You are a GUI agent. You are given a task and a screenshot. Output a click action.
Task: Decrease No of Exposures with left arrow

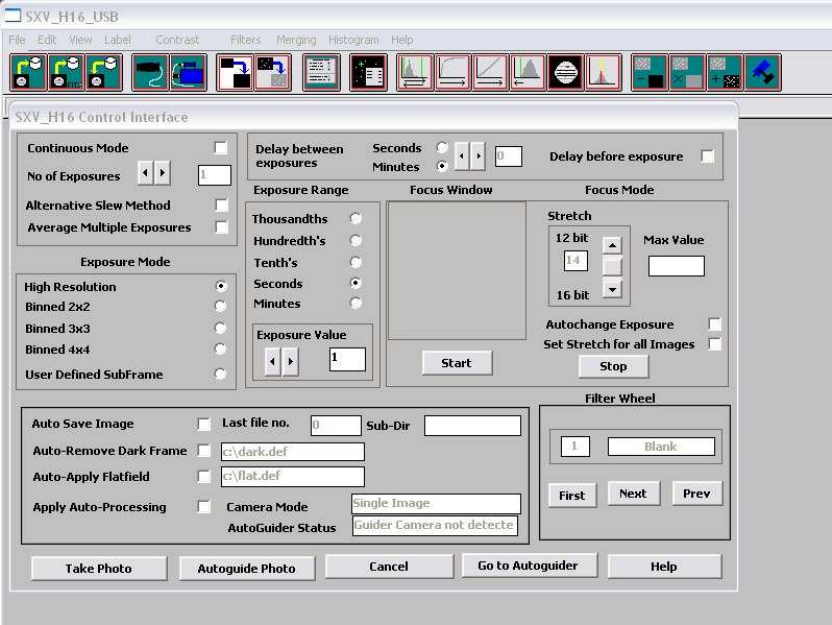click(145, 172)
